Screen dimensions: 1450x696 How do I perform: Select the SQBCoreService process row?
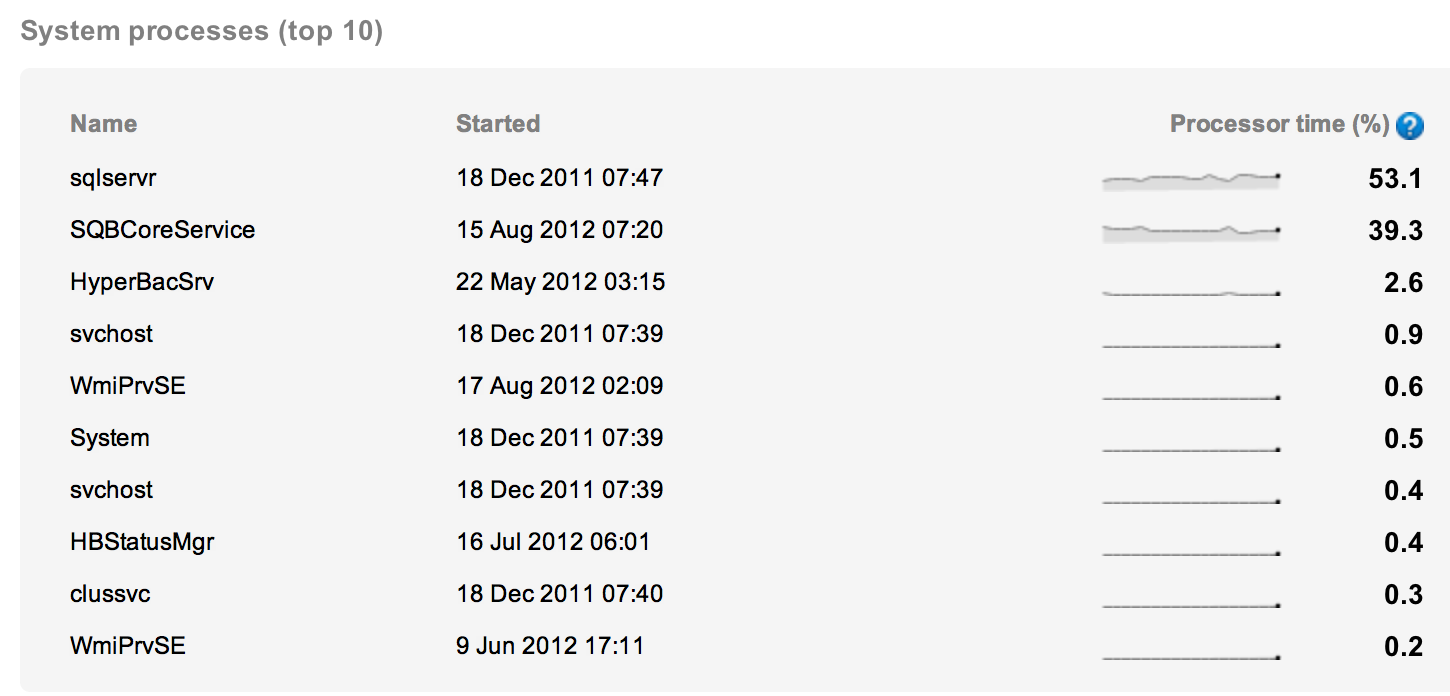[x=162, y=230]
